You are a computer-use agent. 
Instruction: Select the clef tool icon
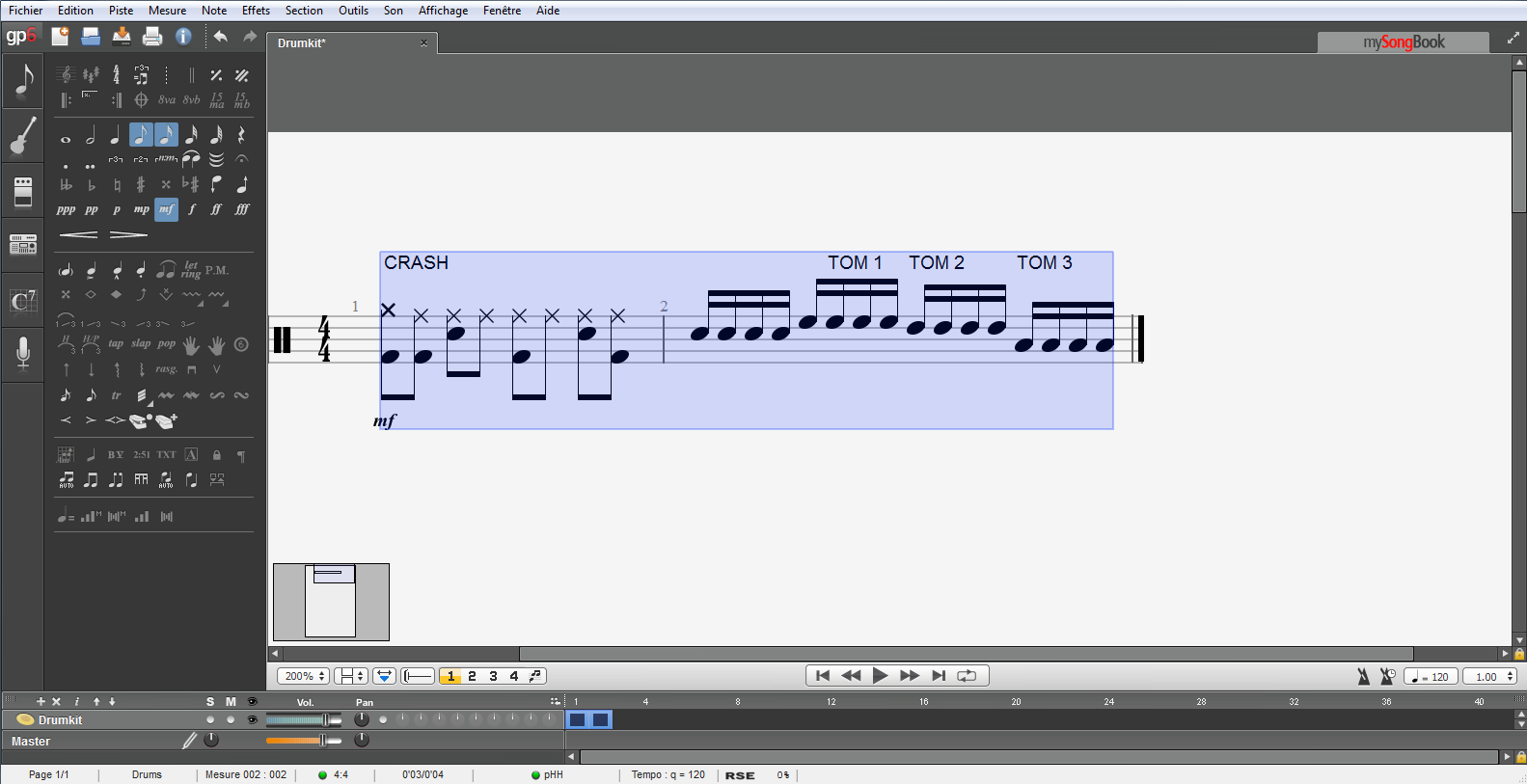[66, 75]
